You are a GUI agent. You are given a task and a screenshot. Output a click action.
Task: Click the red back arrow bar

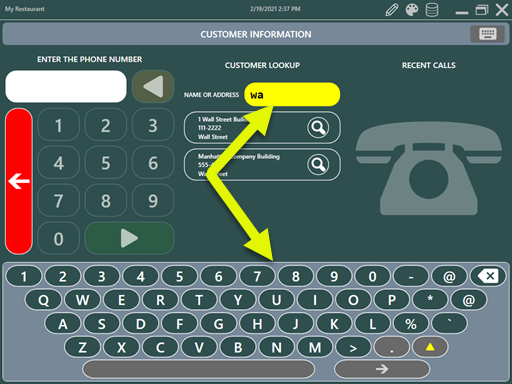19,181
